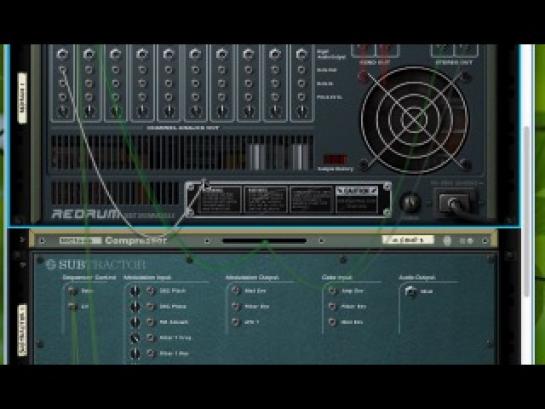This screenshot has height=409, width=545.
Task: Click SubTractor OSC Pitch trim knob
Action: pos(135,291)
